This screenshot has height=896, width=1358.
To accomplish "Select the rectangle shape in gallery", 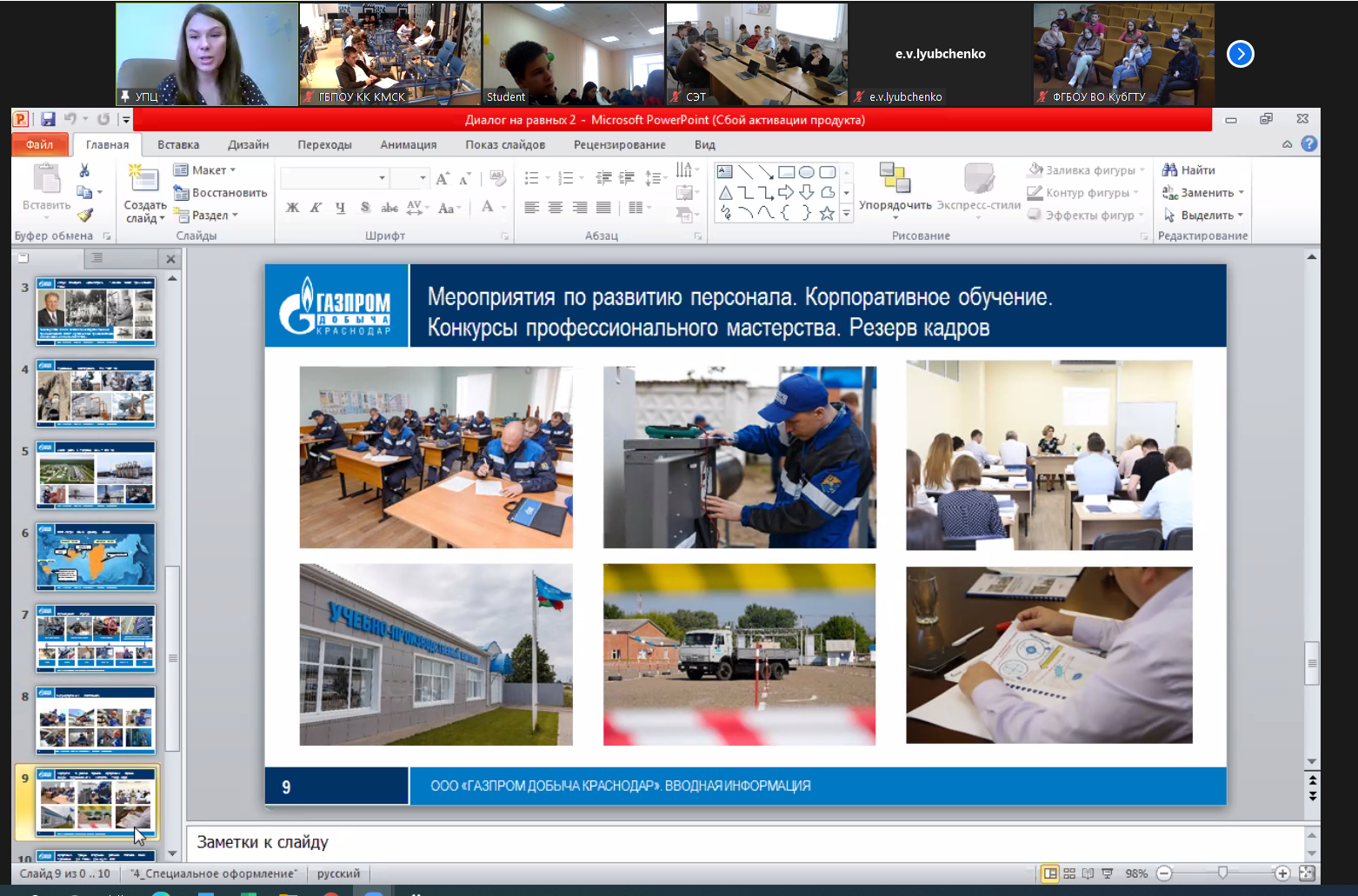I will (x=786, y=172).
